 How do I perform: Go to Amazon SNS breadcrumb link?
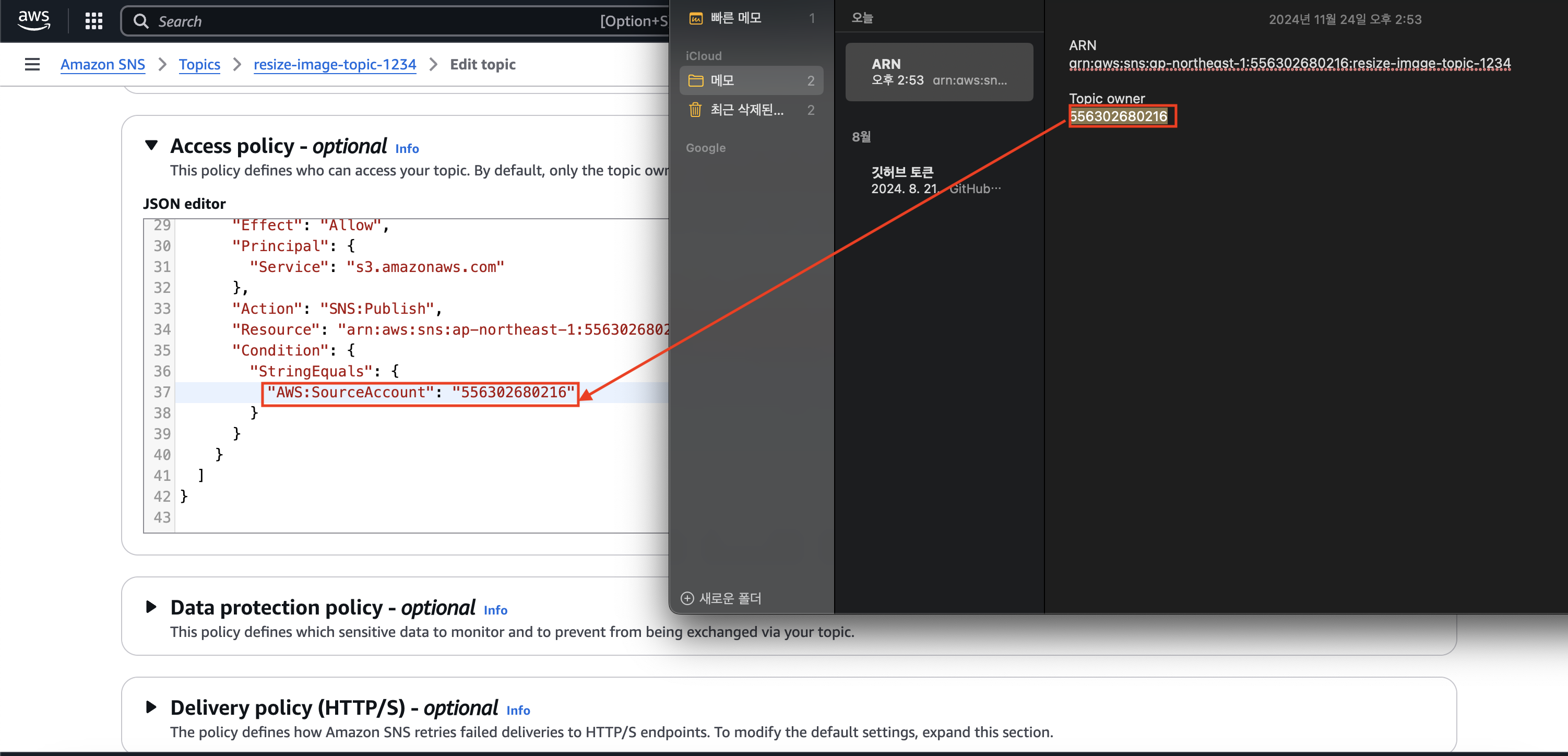coord(102,65)
